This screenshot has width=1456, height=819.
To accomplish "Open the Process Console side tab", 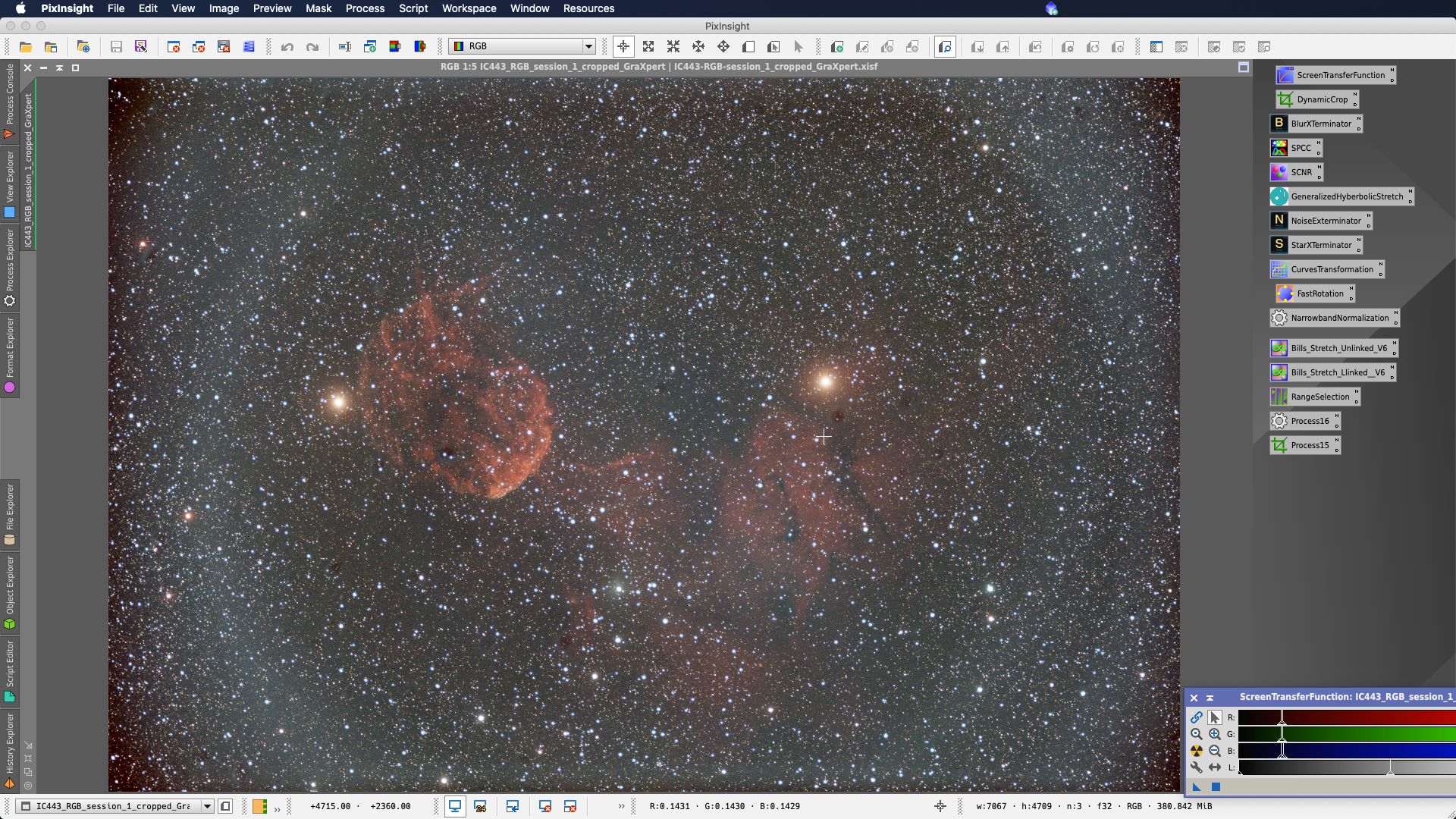I will point(9,101).
